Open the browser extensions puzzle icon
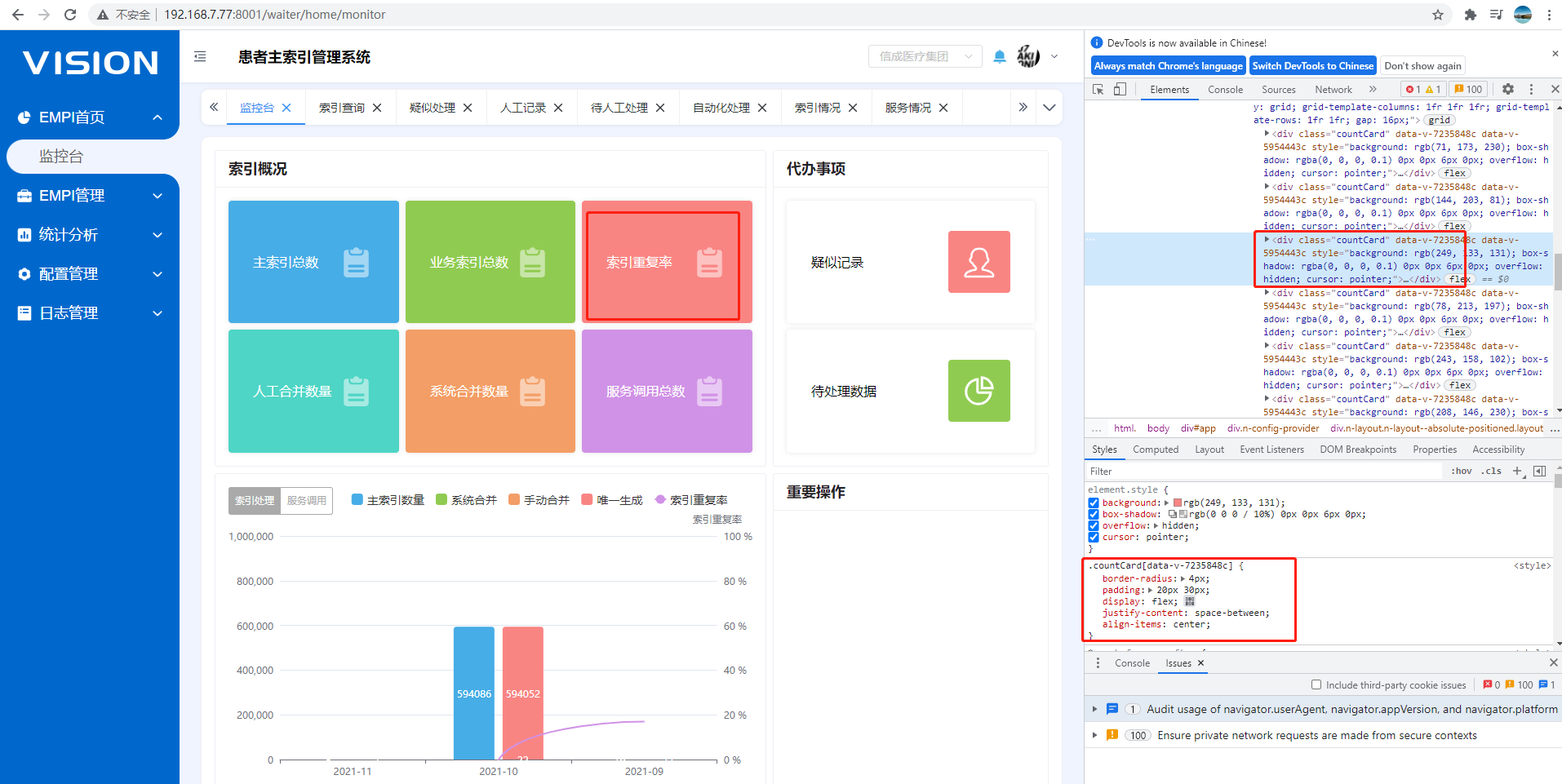This screenshot has width=1562, height=784. [x=1471, y=15]
